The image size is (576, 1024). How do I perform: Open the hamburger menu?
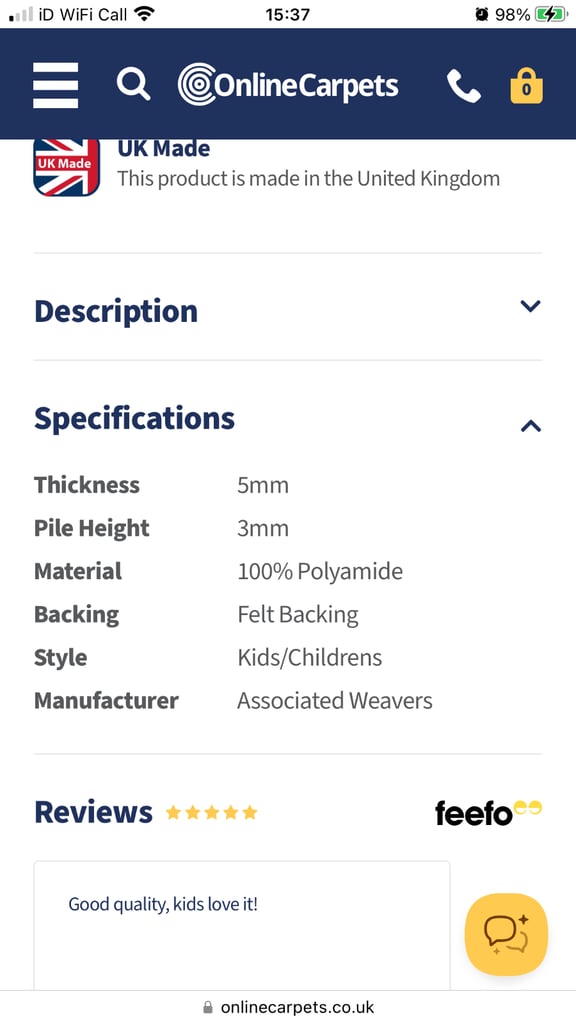56,86
